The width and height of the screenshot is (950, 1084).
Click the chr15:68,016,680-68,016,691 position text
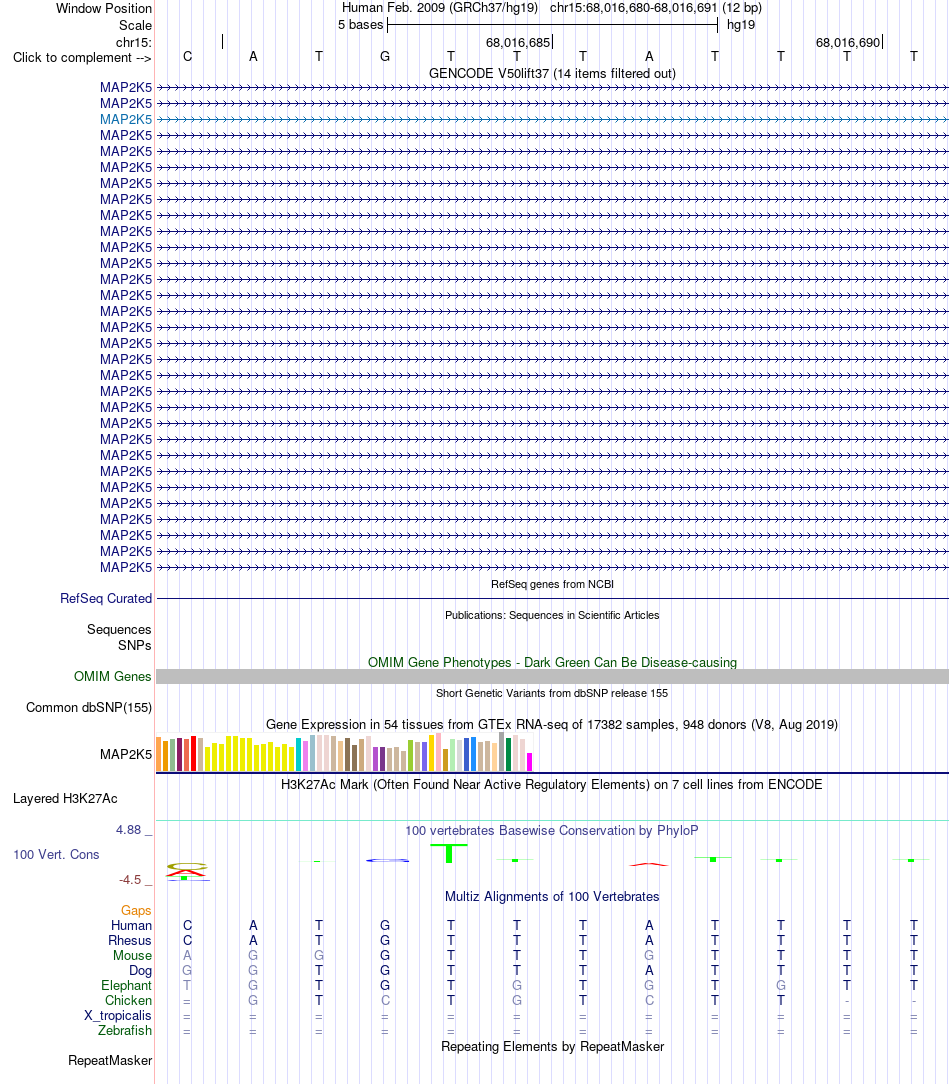tap(633, 8)
